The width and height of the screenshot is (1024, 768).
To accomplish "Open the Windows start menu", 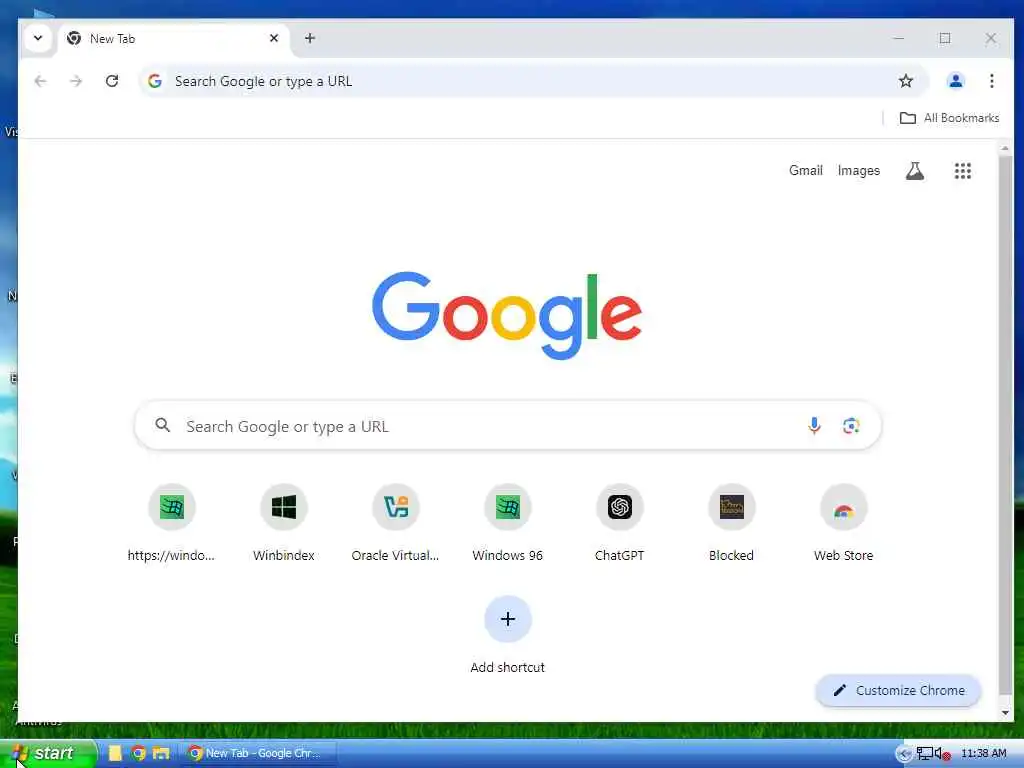I will tap(47, 753).
